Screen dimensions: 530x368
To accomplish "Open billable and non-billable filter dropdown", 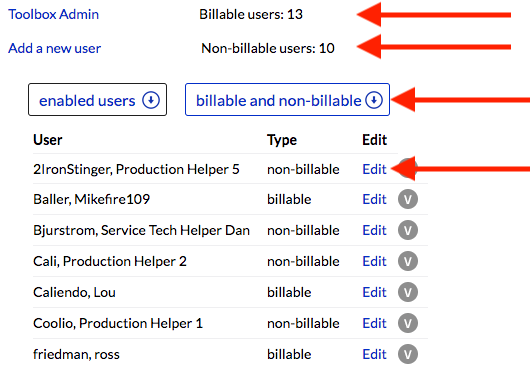I will tap(287, 100).
